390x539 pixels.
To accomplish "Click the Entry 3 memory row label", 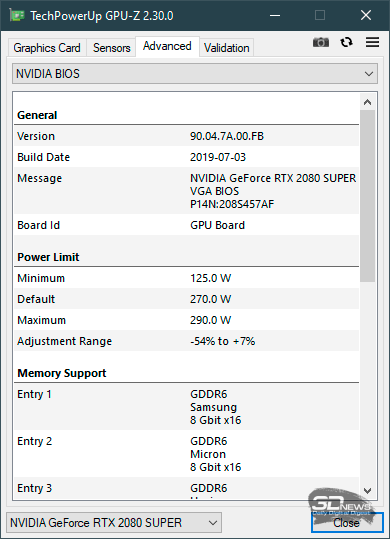I will (34, 488).
